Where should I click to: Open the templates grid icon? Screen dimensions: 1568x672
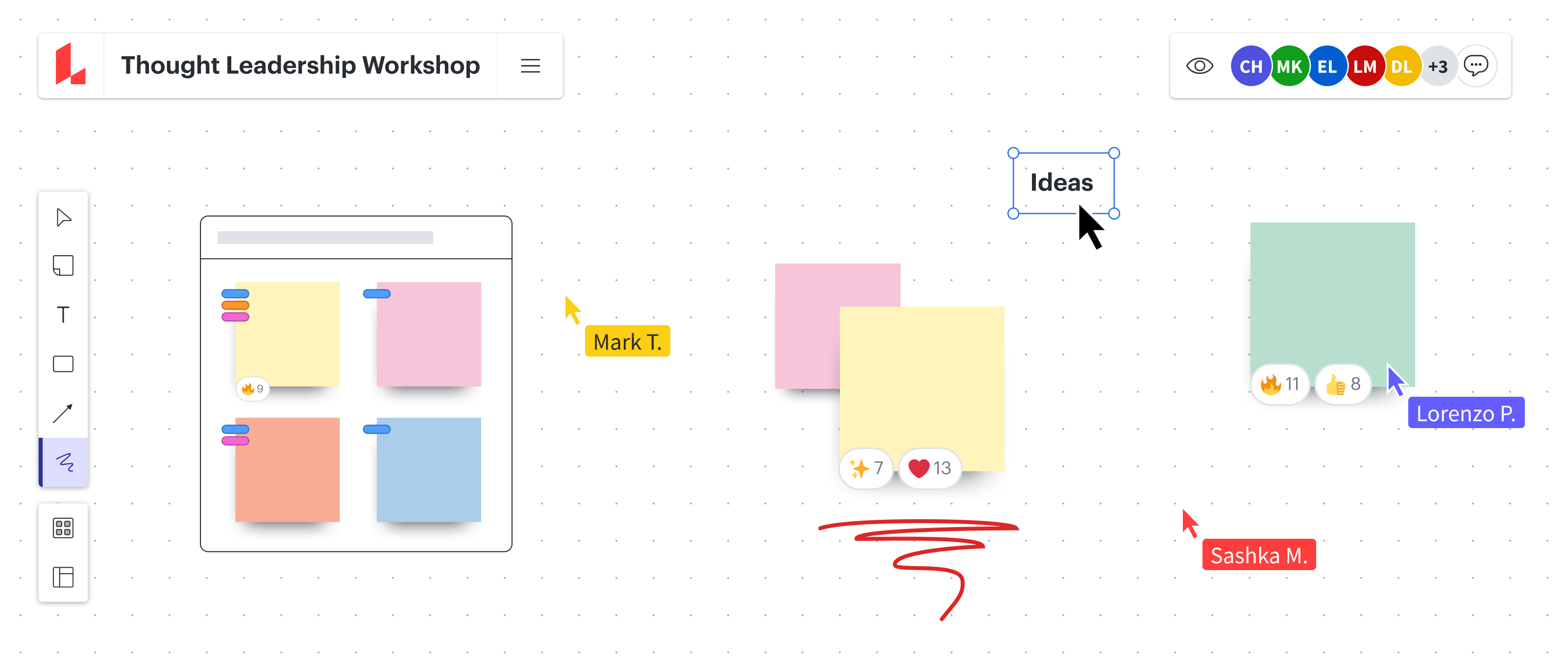pyautogui.click(x=63, y=528)
